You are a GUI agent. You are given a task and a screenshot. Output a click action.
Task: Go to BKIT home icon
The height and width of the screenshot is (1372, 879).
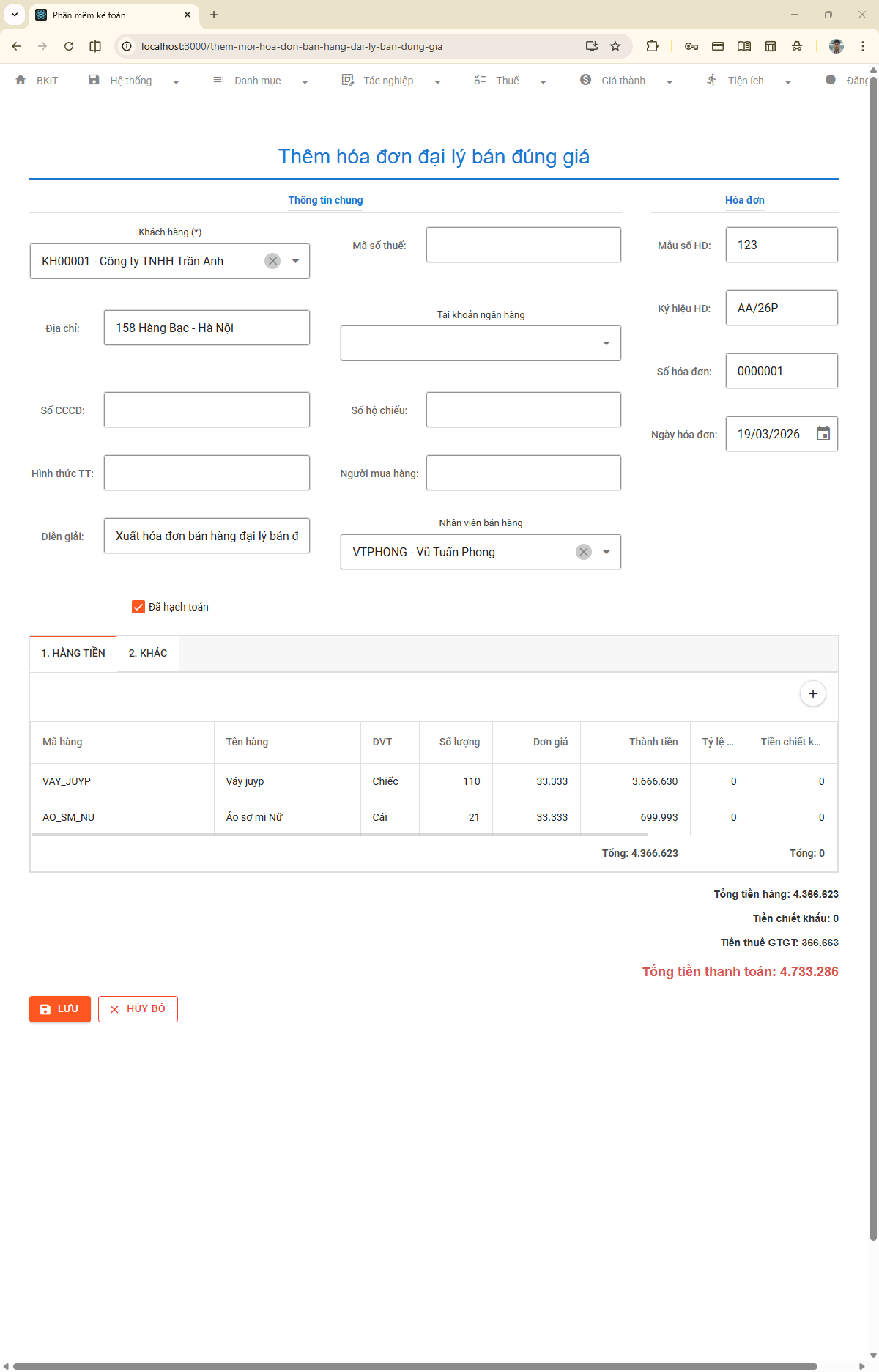coord(21,80)
